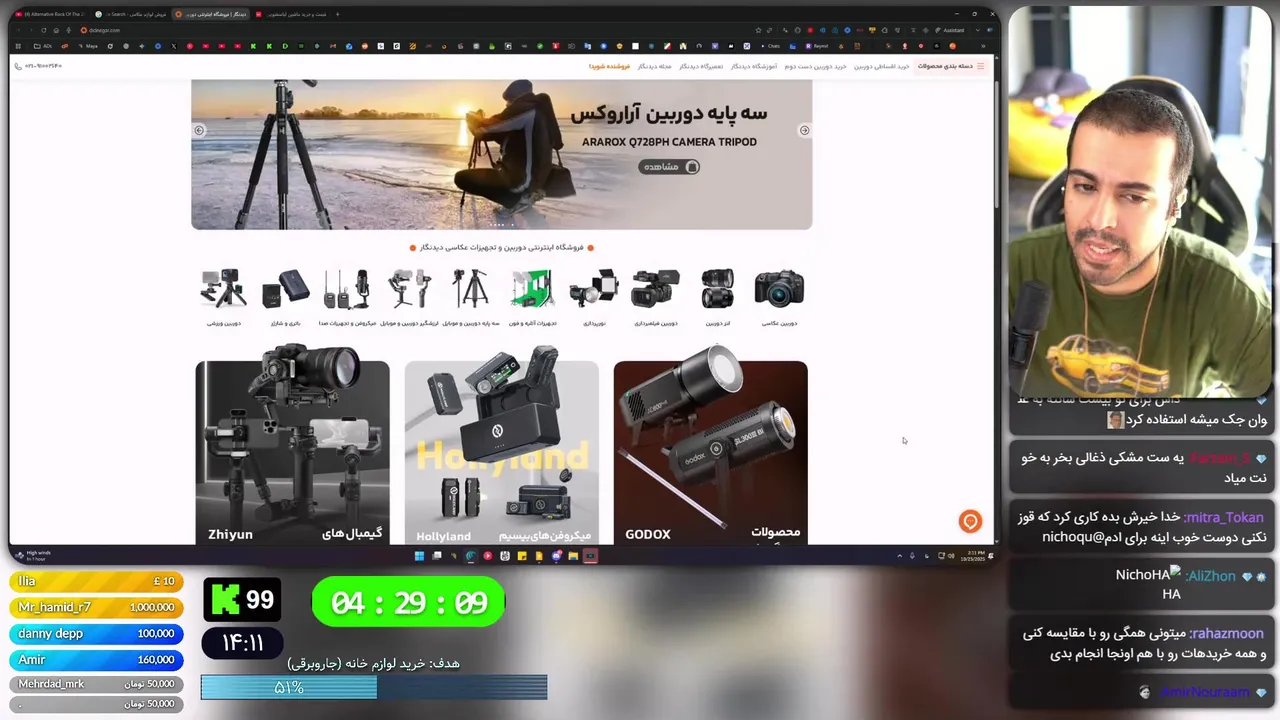Open the ADs bookmarks folder
Screen dimensions: 1280x720
42,46
